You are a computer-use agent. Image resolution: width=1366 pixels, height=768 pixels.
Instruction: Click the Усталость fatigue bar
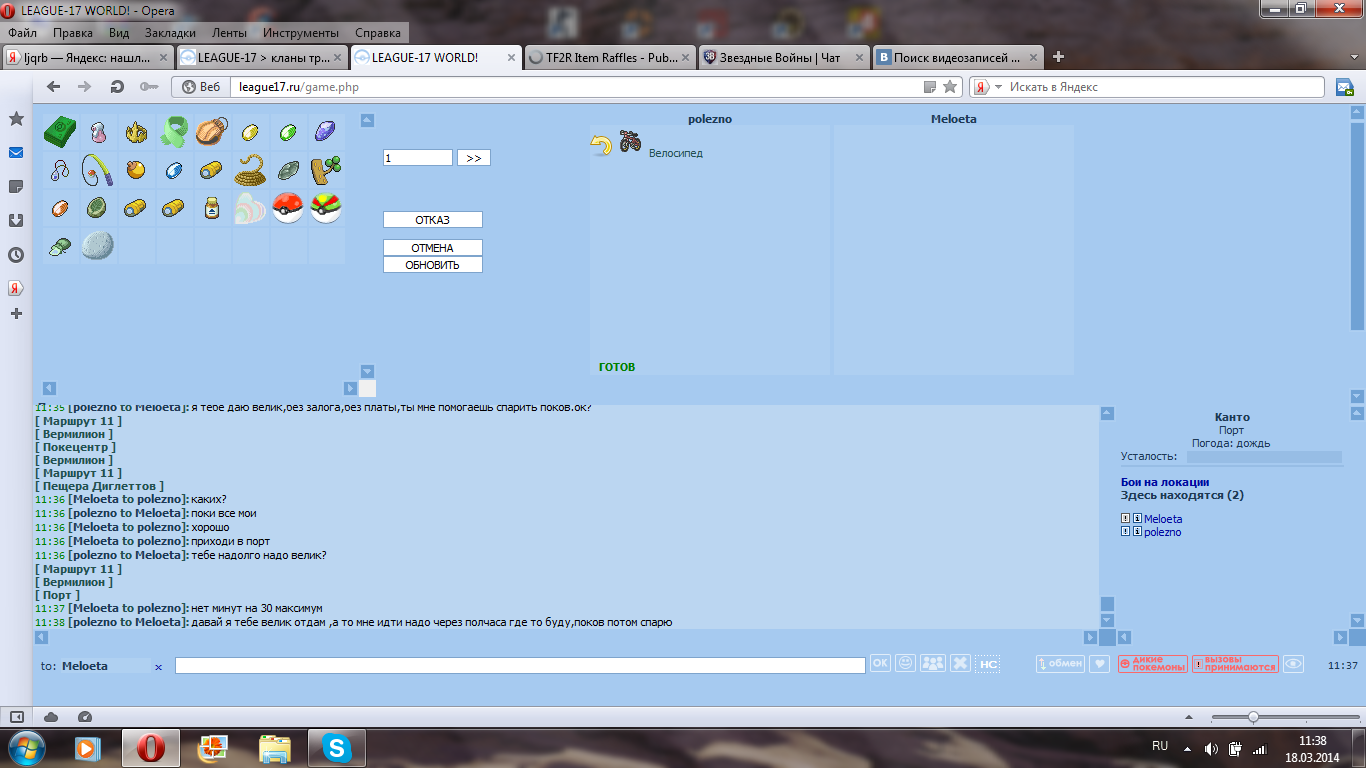[1264, 457]
